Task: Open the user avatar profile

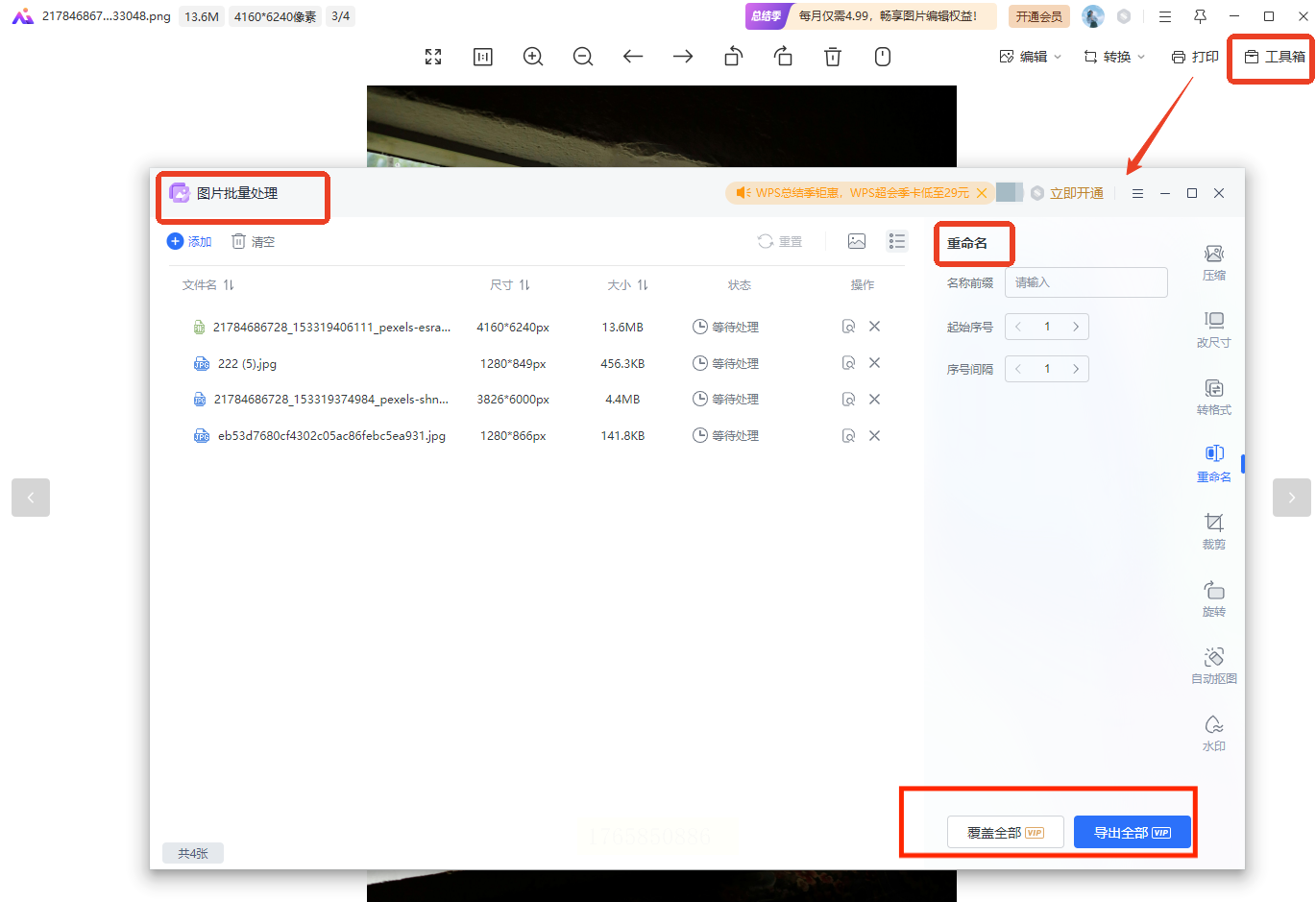Action: click(x=1093, y=16)
